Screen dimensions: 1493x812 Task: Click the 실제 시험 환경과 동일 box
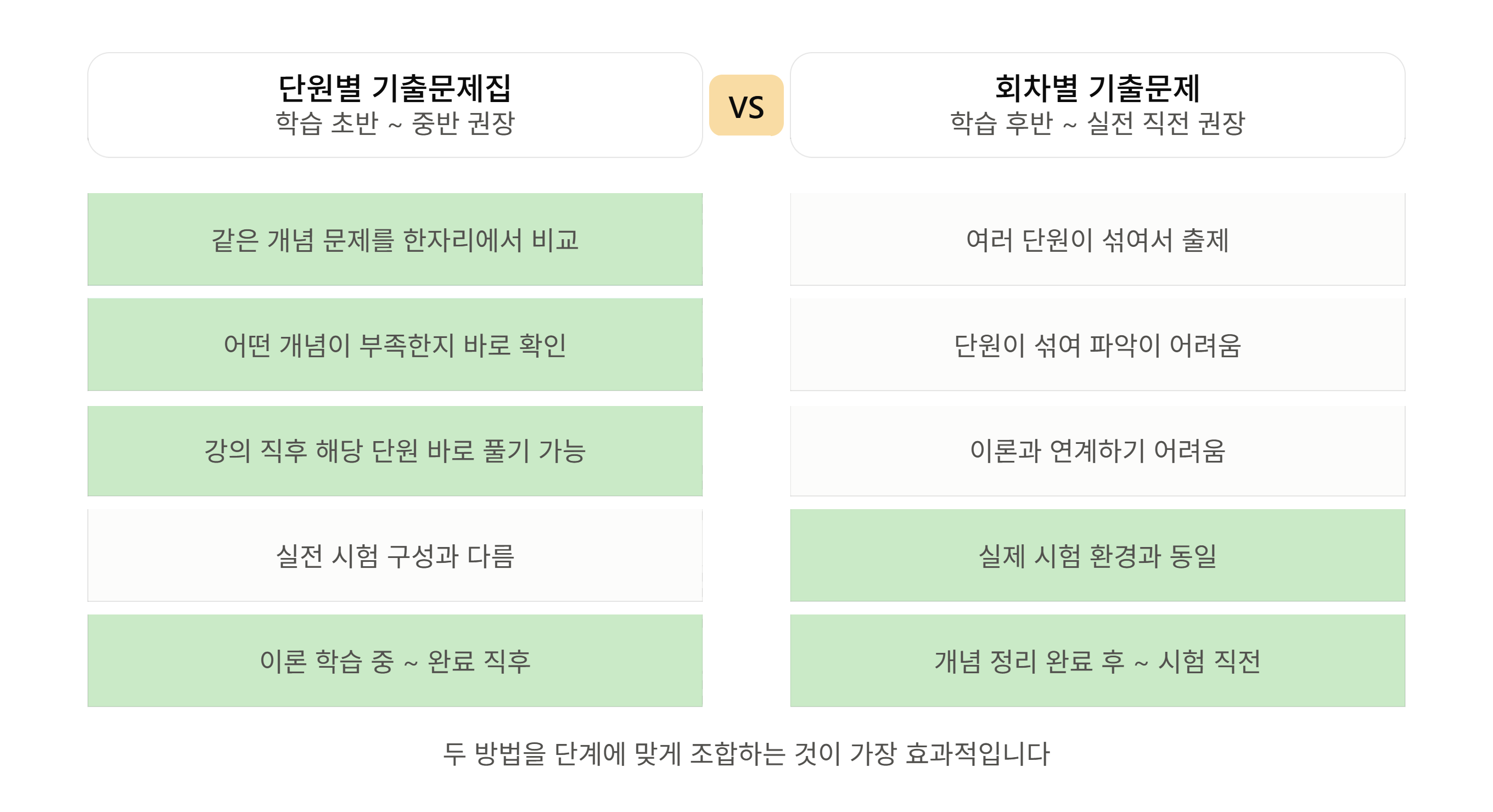click(x=1097, y=555)
